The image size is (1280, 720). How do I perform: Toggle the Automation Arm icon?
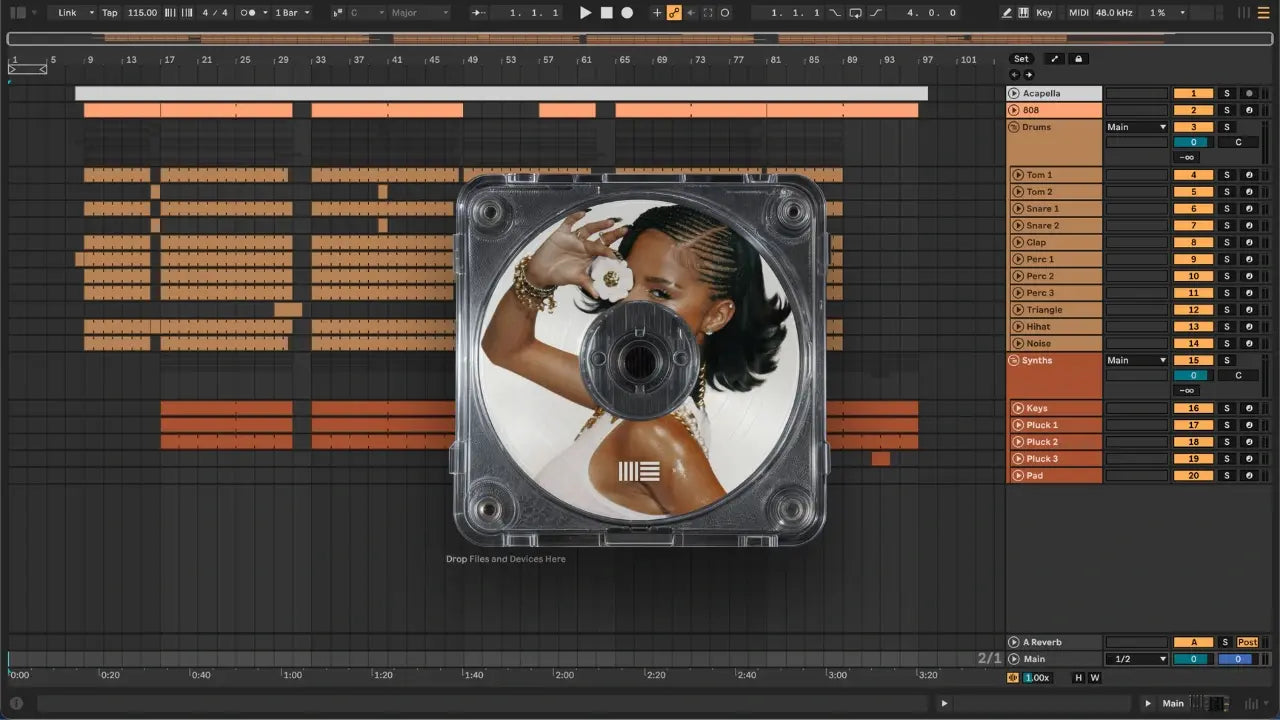pyautogui.click(x=674, y=13)
